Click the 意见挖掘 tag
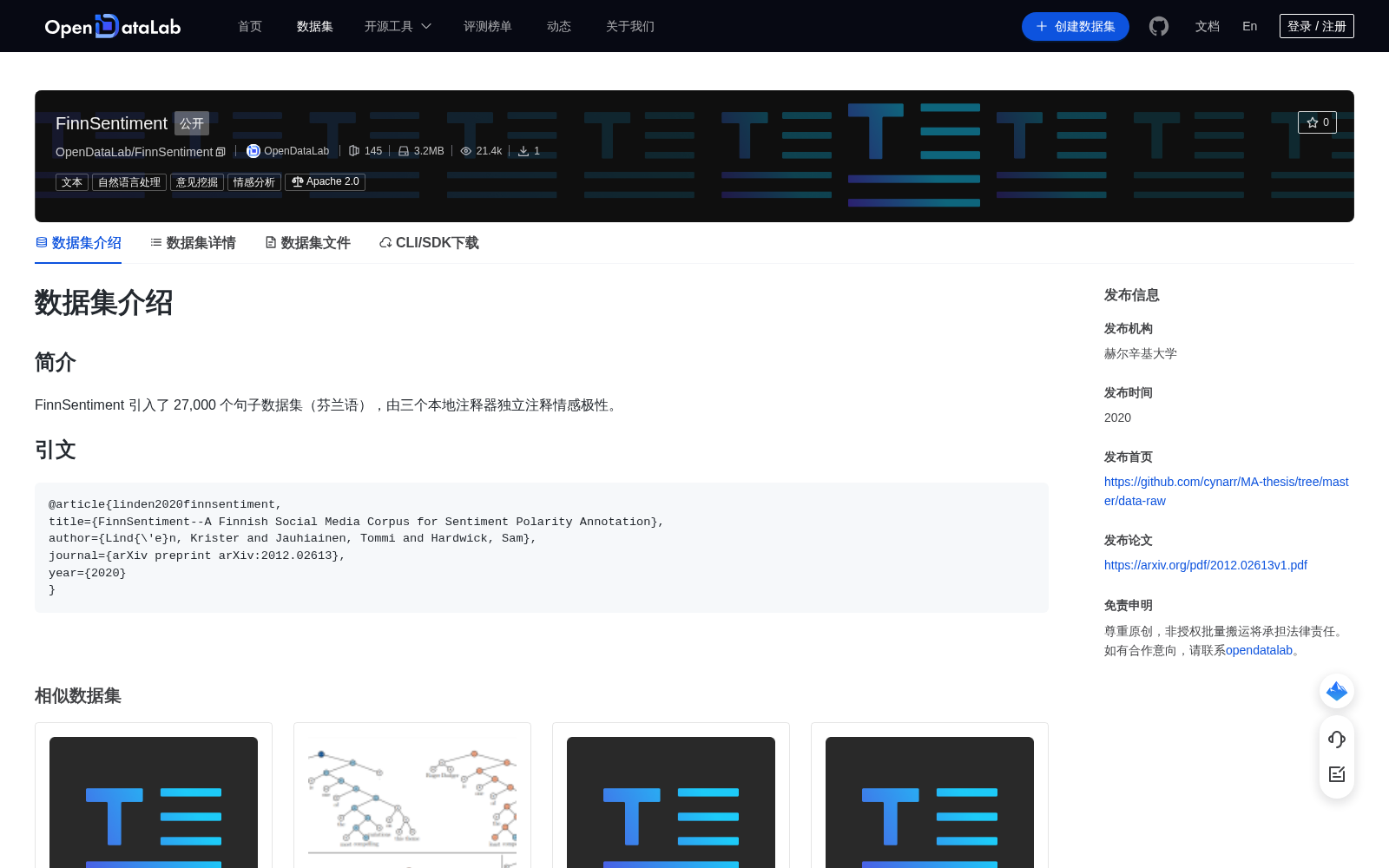 197,182
